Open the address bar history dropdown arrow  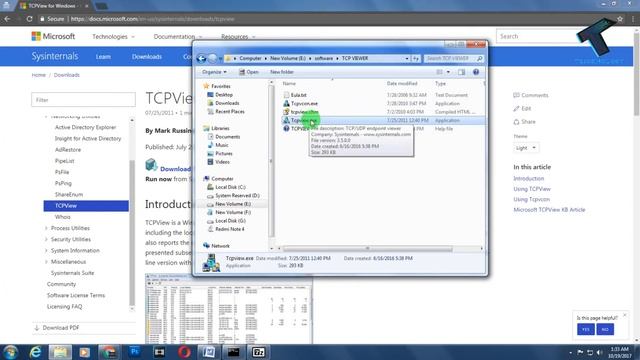407,58
